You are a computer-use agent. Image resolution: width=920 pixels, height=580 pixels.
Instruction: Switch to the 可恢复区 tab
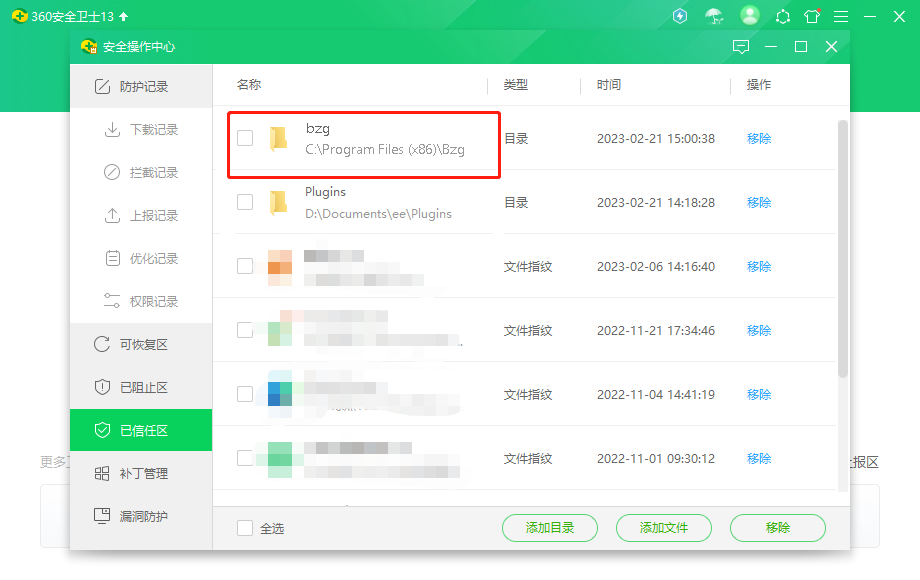[141, 344]
